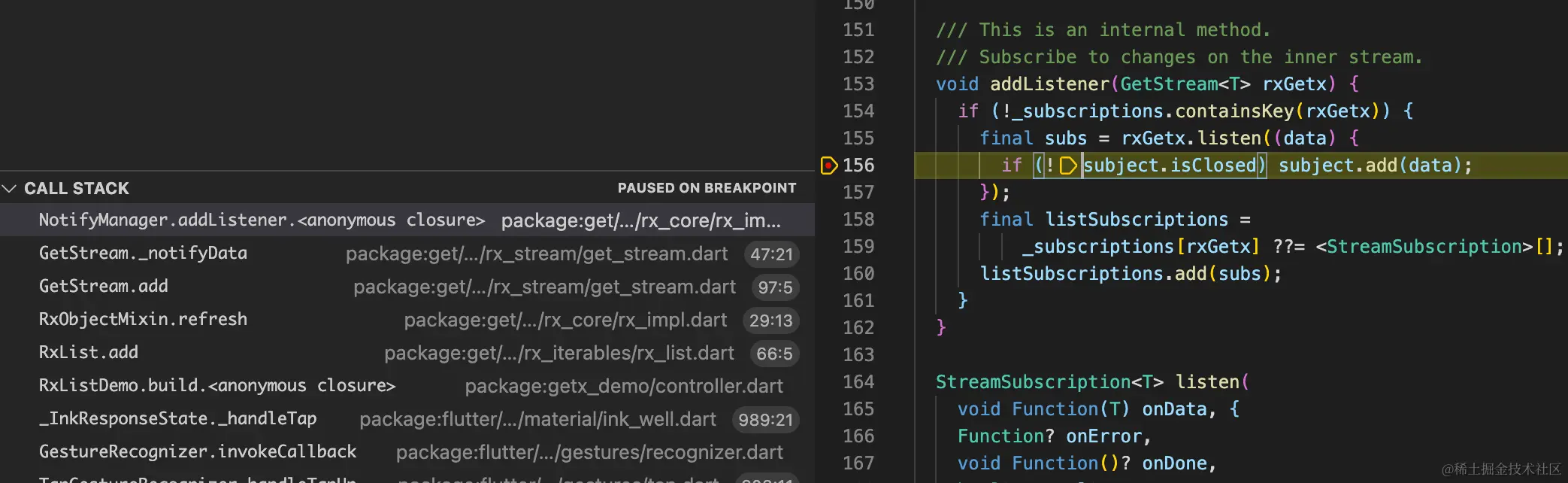Click rxGetx.listen call on line 155
Screen dimensions: 1568x483
pyautogui.click(x=1191, y=138)
